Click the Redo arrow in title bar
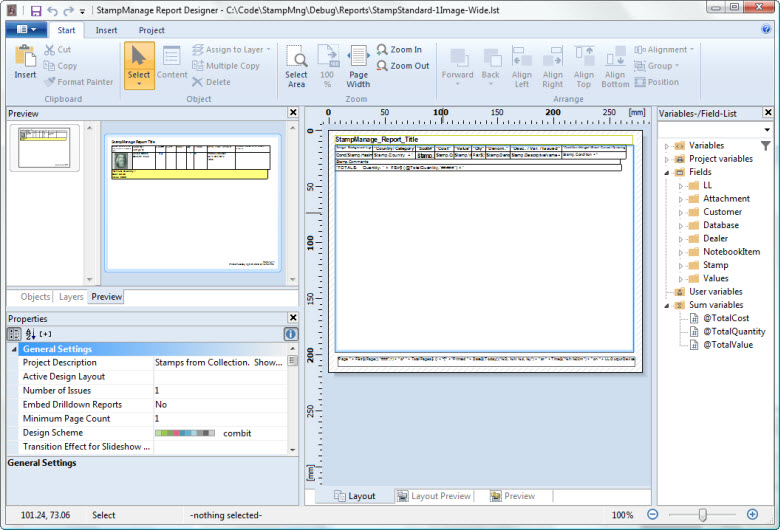 (x=68, y=10)
